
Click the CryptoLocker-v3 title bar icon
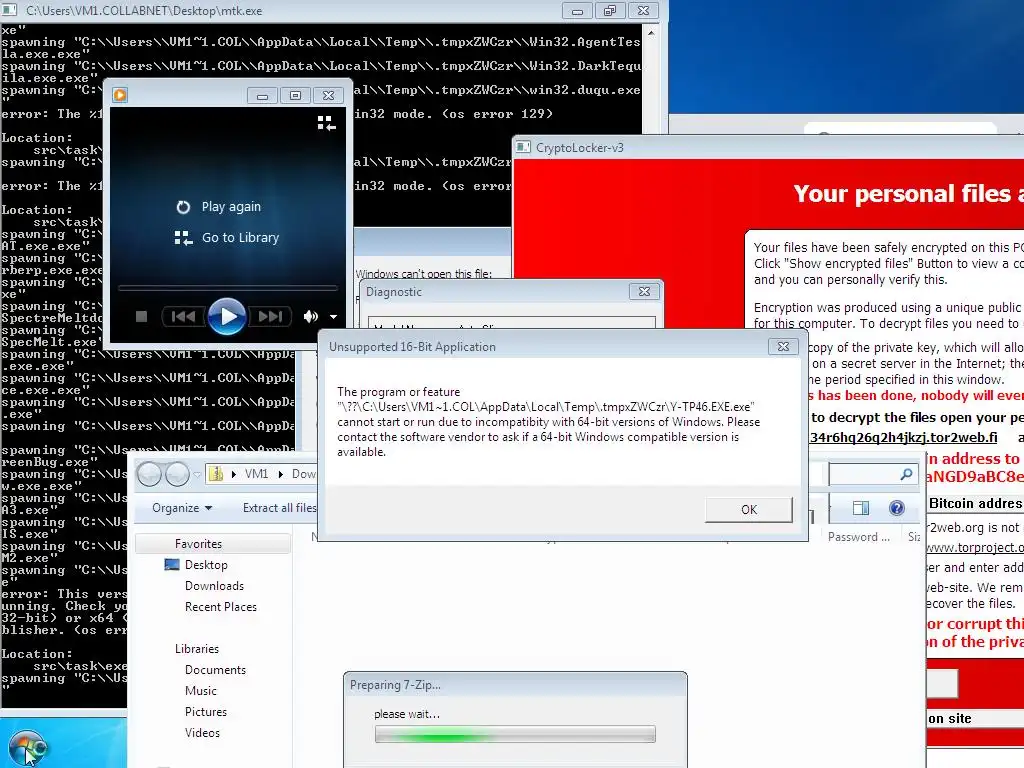(x=523, y=148)
